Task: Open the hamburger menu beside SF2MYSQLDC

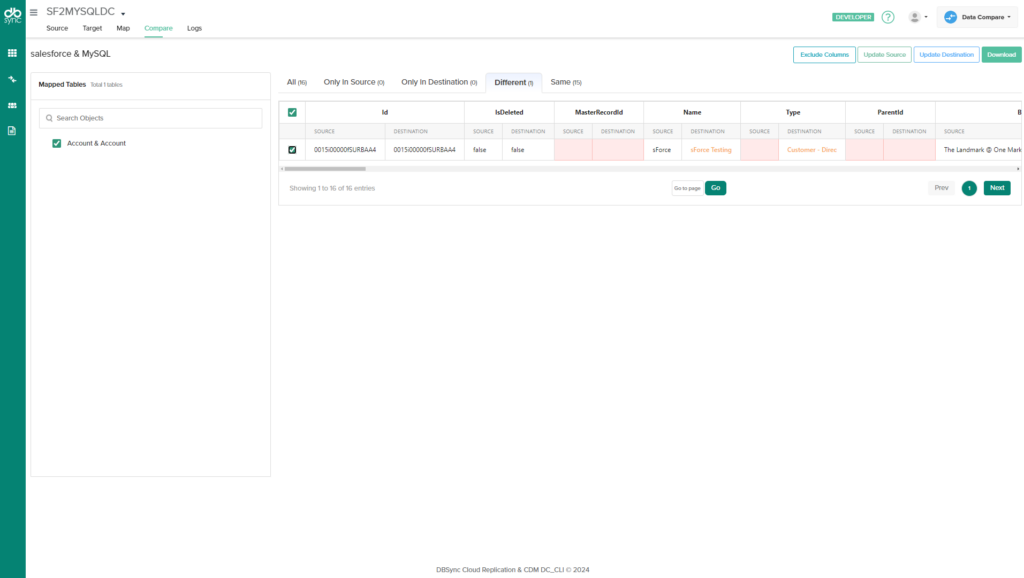Action: (x=34, y=12)
